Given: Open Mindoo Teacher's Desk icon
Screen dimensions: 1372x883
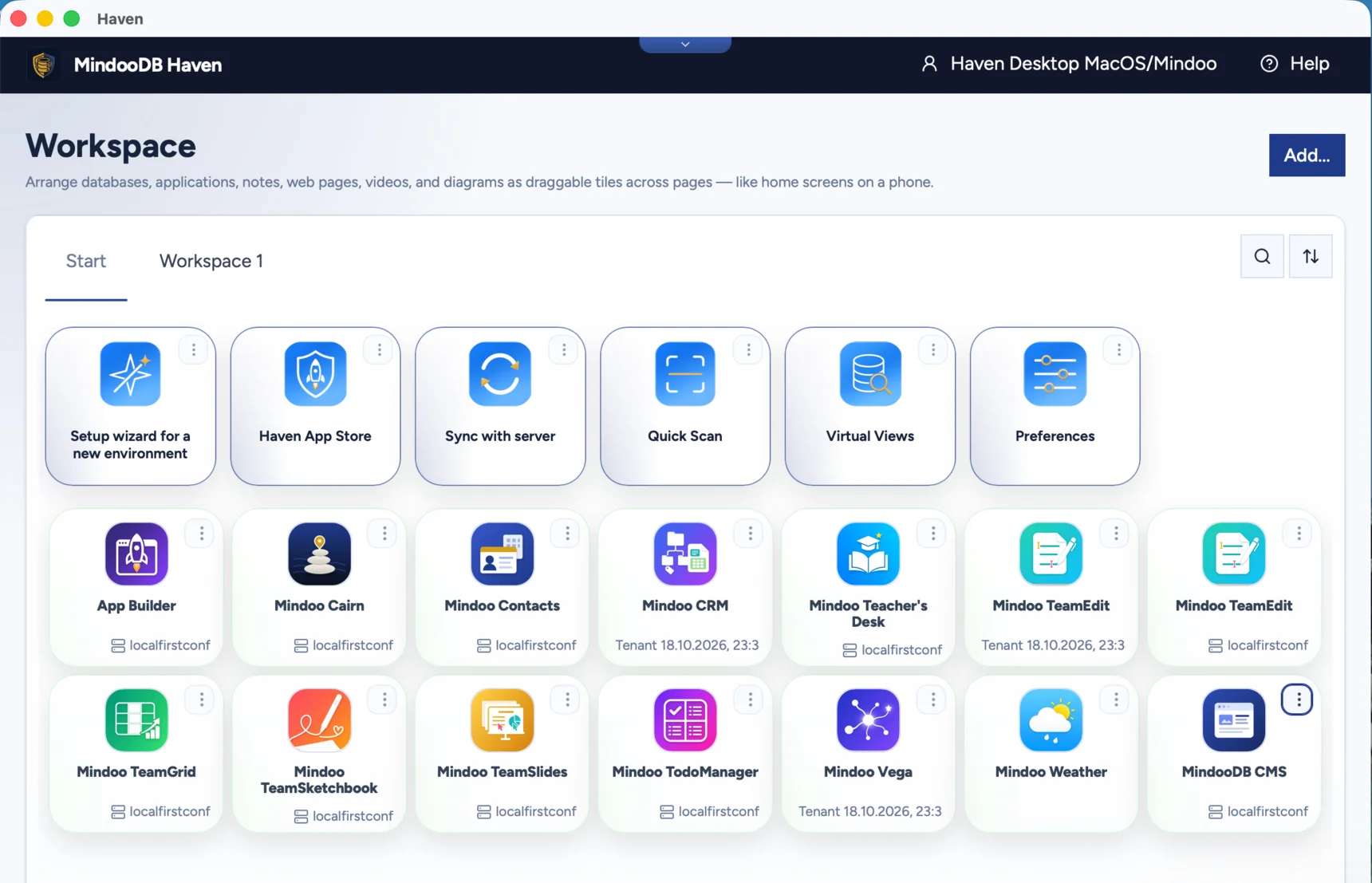Looking at the screenshot, I should (x=868, y=554).
